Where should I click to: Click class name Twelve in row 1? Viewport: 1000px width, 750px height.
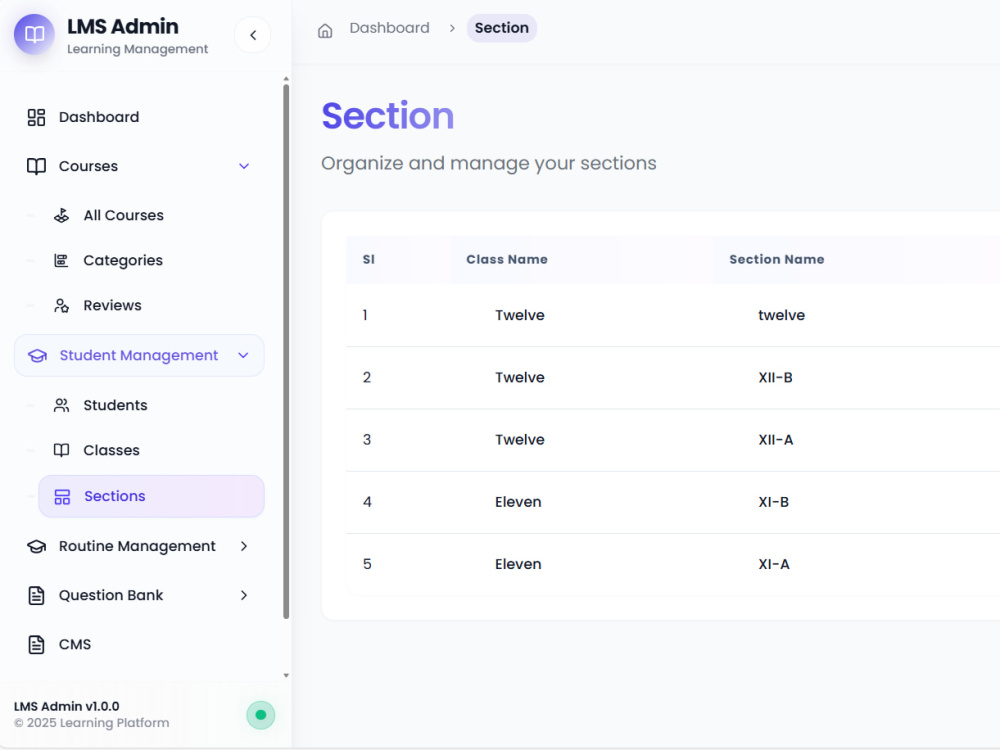(x=520, y=316)
